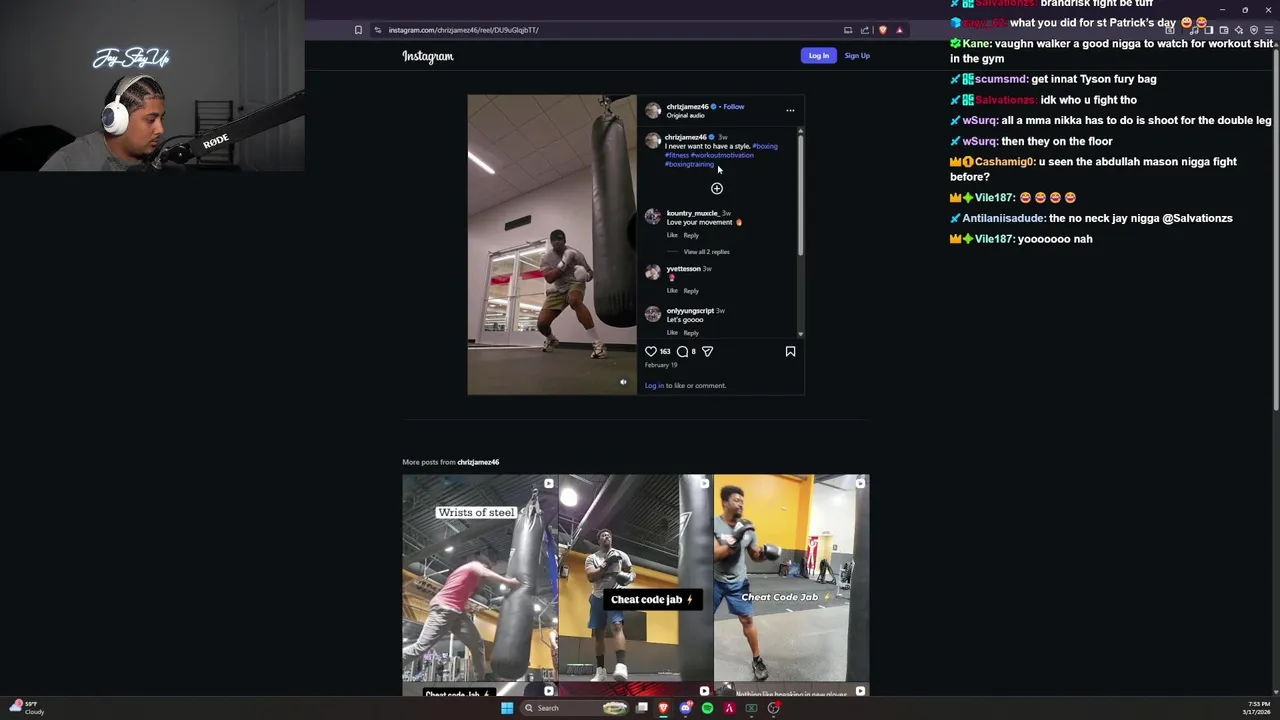Click the #fitness hashtag
1280x720 pixels.
pos(677,155)
